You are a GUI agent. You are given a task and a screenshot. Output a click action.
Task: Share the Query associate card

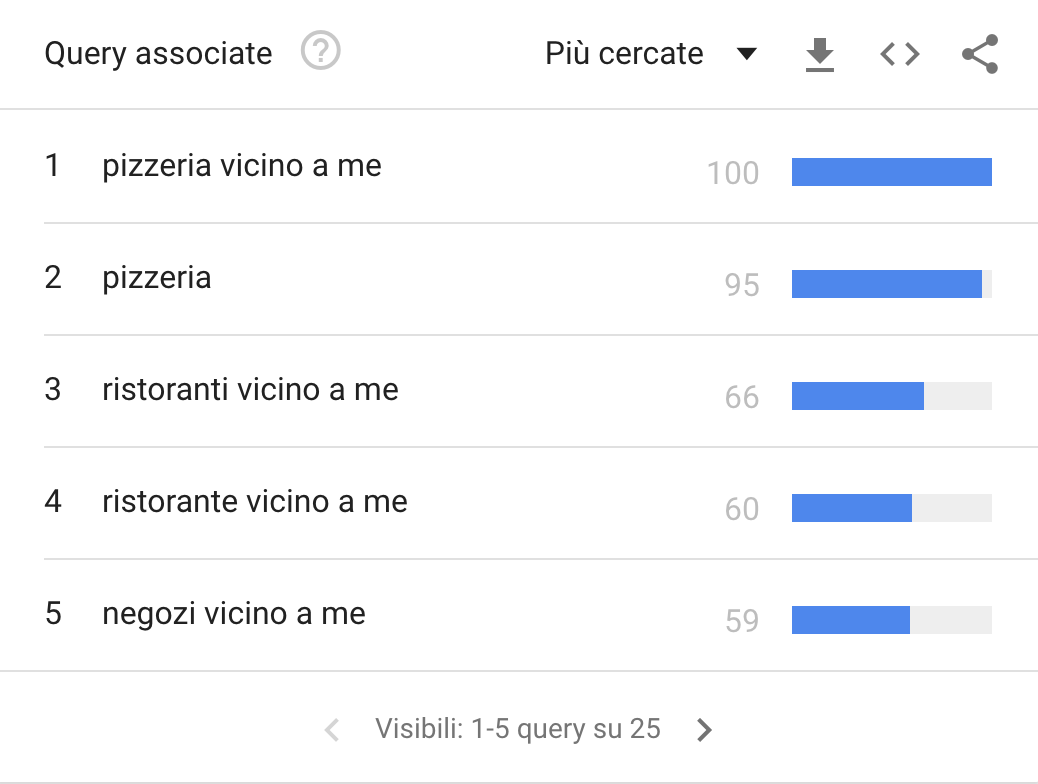(x=980, y=54)
